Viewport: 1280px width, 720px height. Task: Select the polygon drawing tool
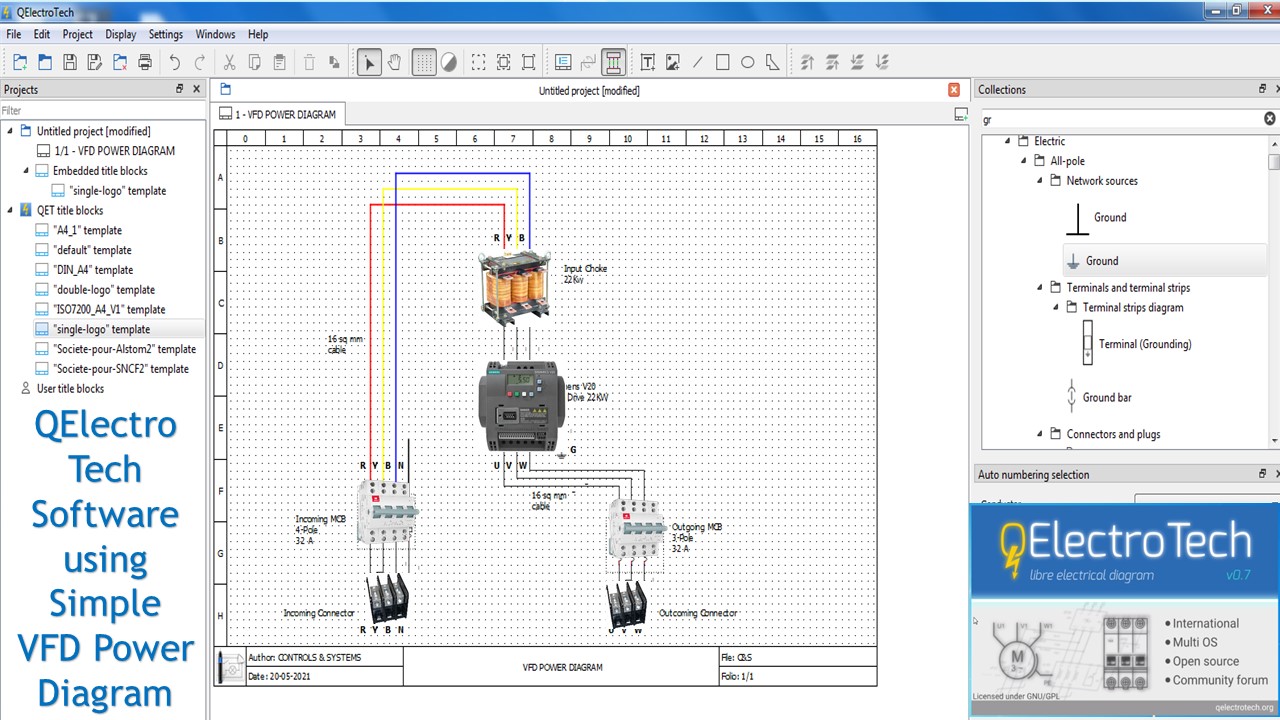(x=773, y=62)
